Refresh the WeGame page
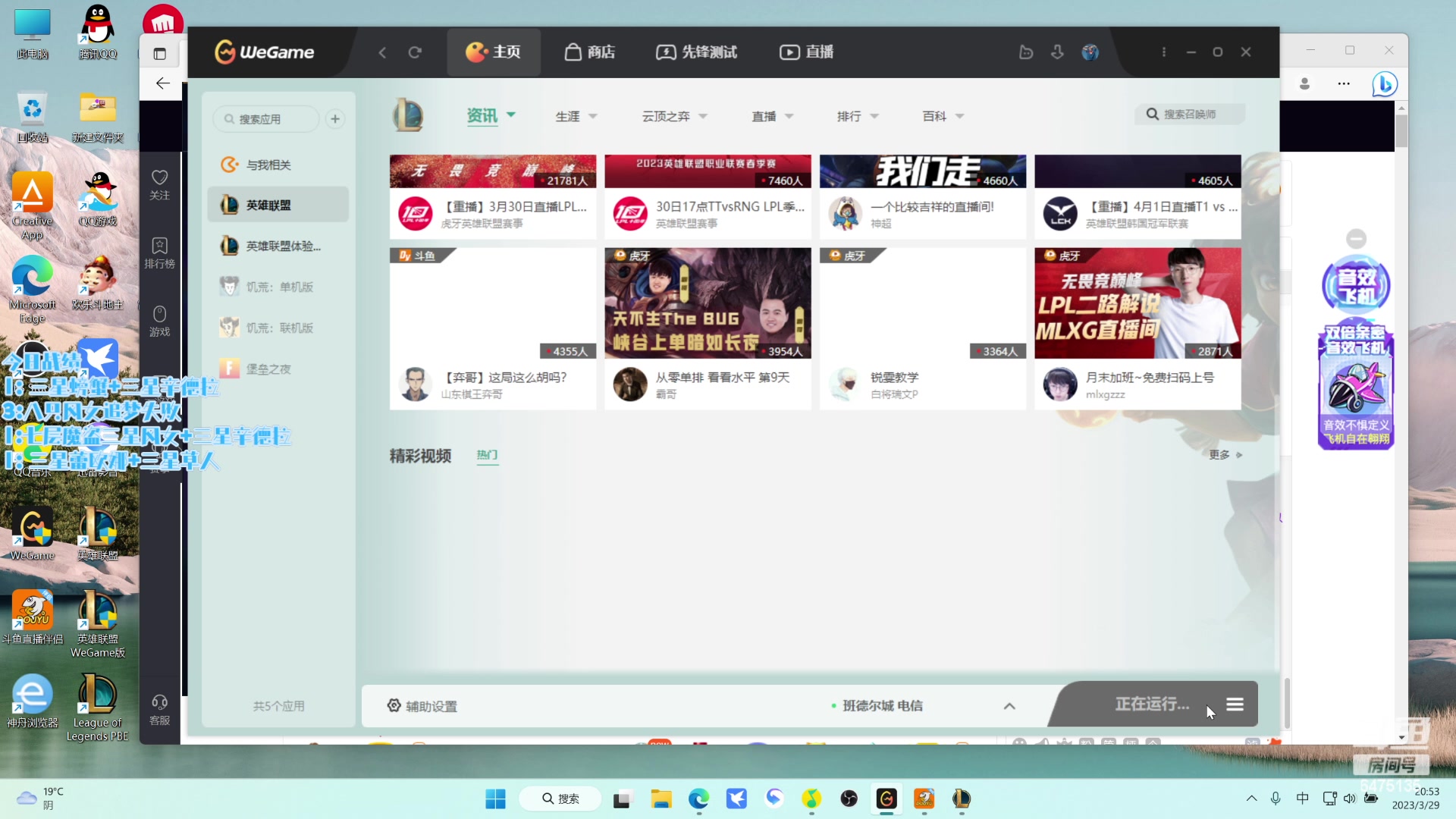The width and height of the screenshot is (1456, 819). 415,52
